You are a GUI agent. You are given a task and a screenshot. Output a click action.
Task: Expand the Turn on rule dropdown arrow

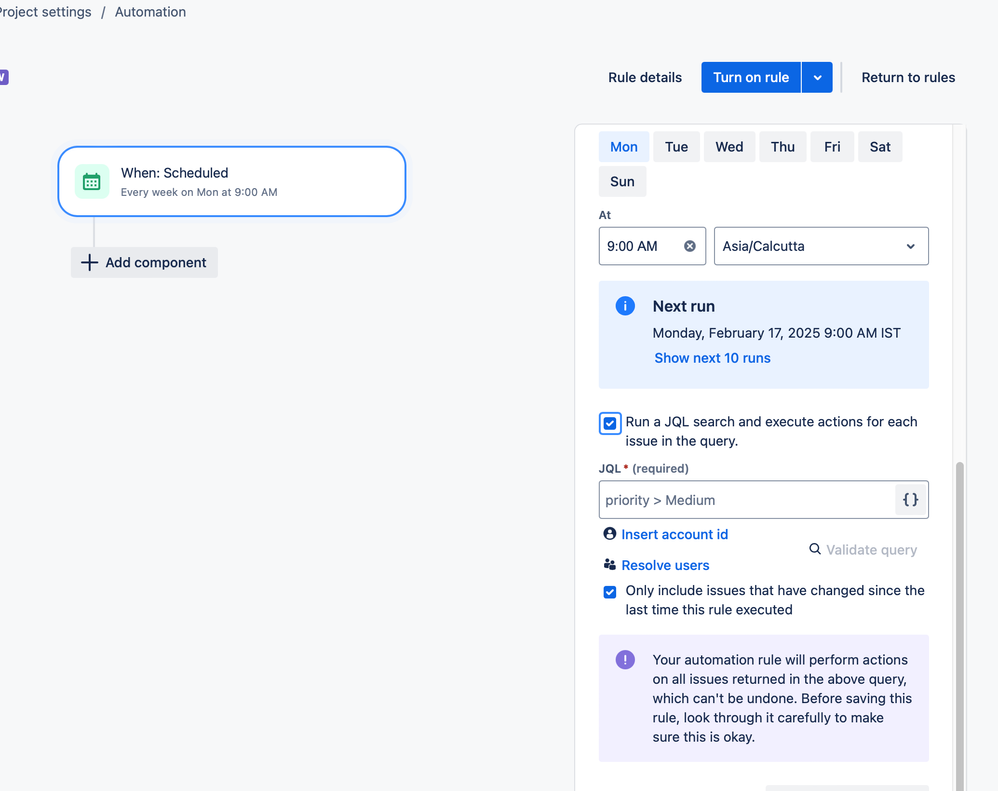click(x=817, y=78)
